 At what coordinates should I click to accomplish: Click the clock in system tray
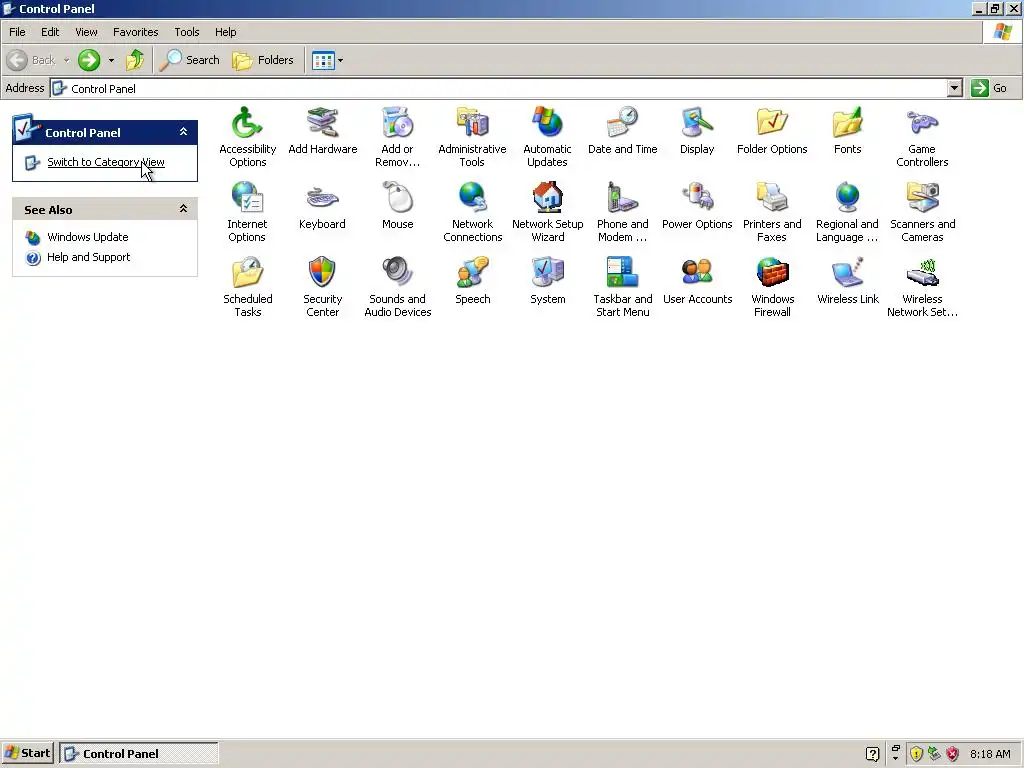pyautogui.click(x=989, y=754)
